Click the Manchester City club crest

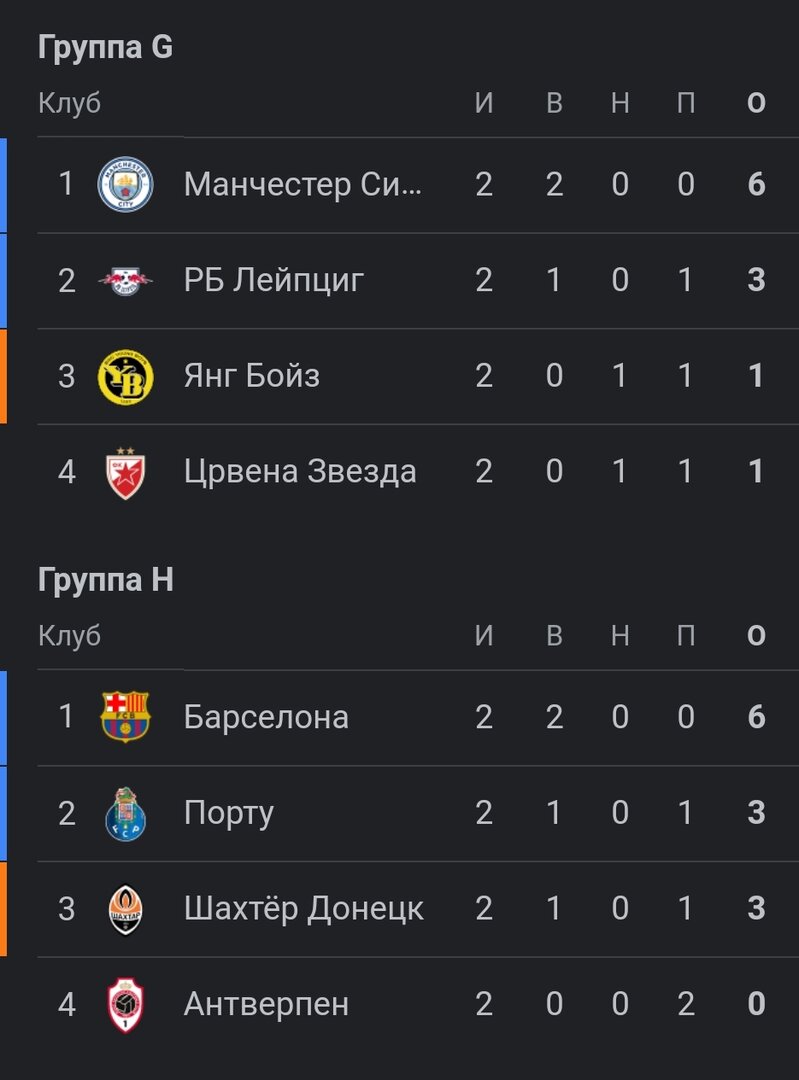pyautogui.click(x=125, y=185)
